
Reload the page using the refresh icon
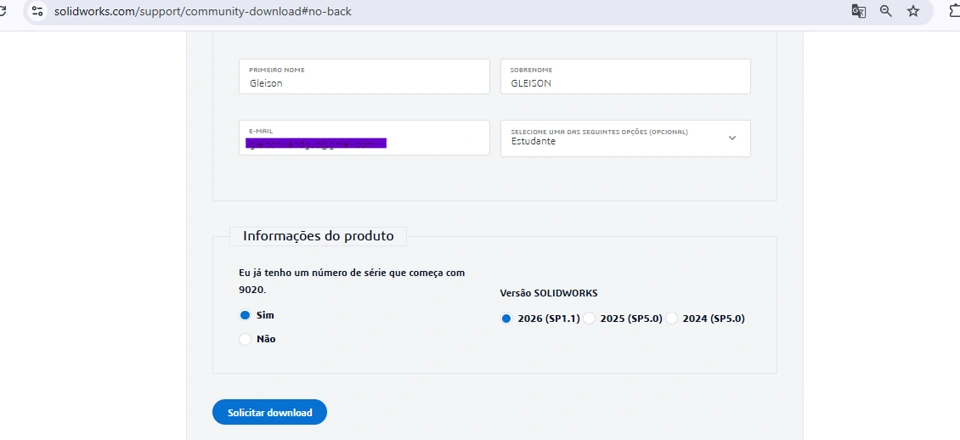2,11
